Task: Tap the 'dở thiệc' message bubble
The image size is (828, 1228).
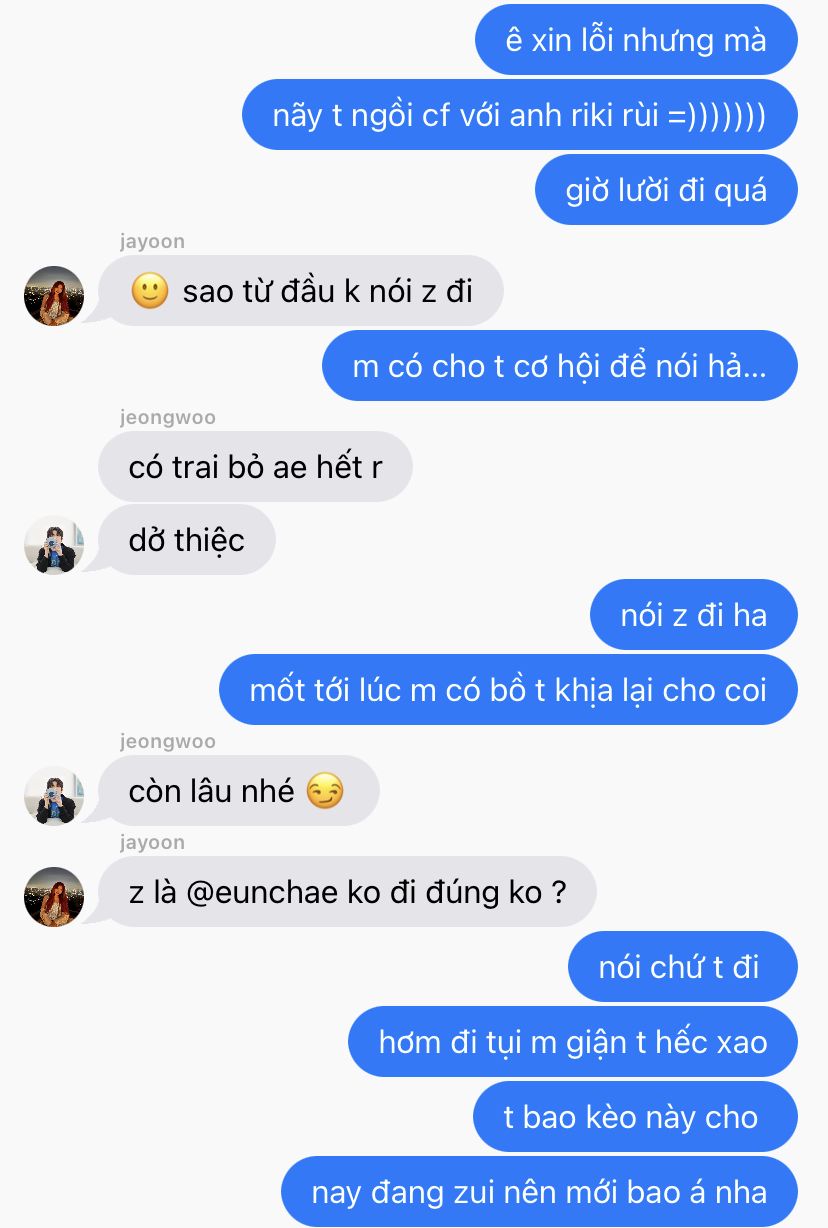Action: 187,540
